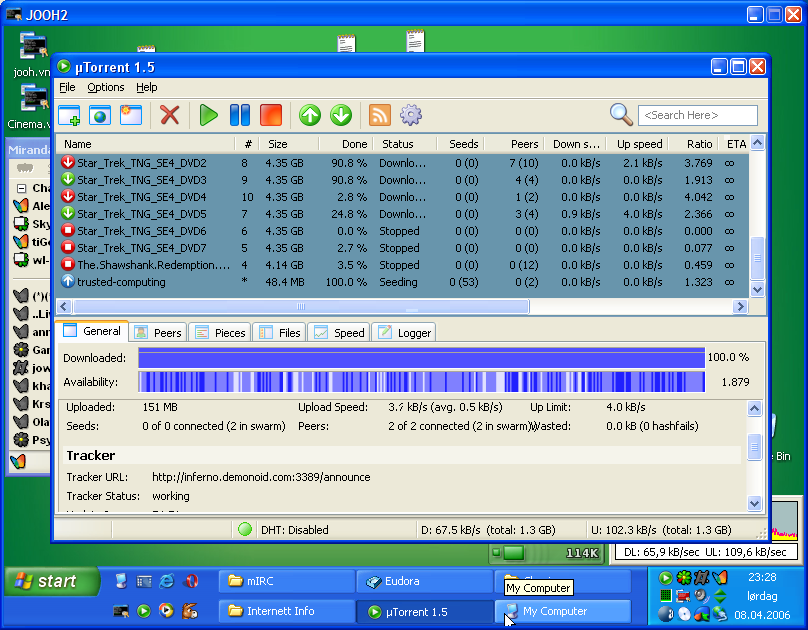
Task: Open the File menu
Action: coord(67,87)
